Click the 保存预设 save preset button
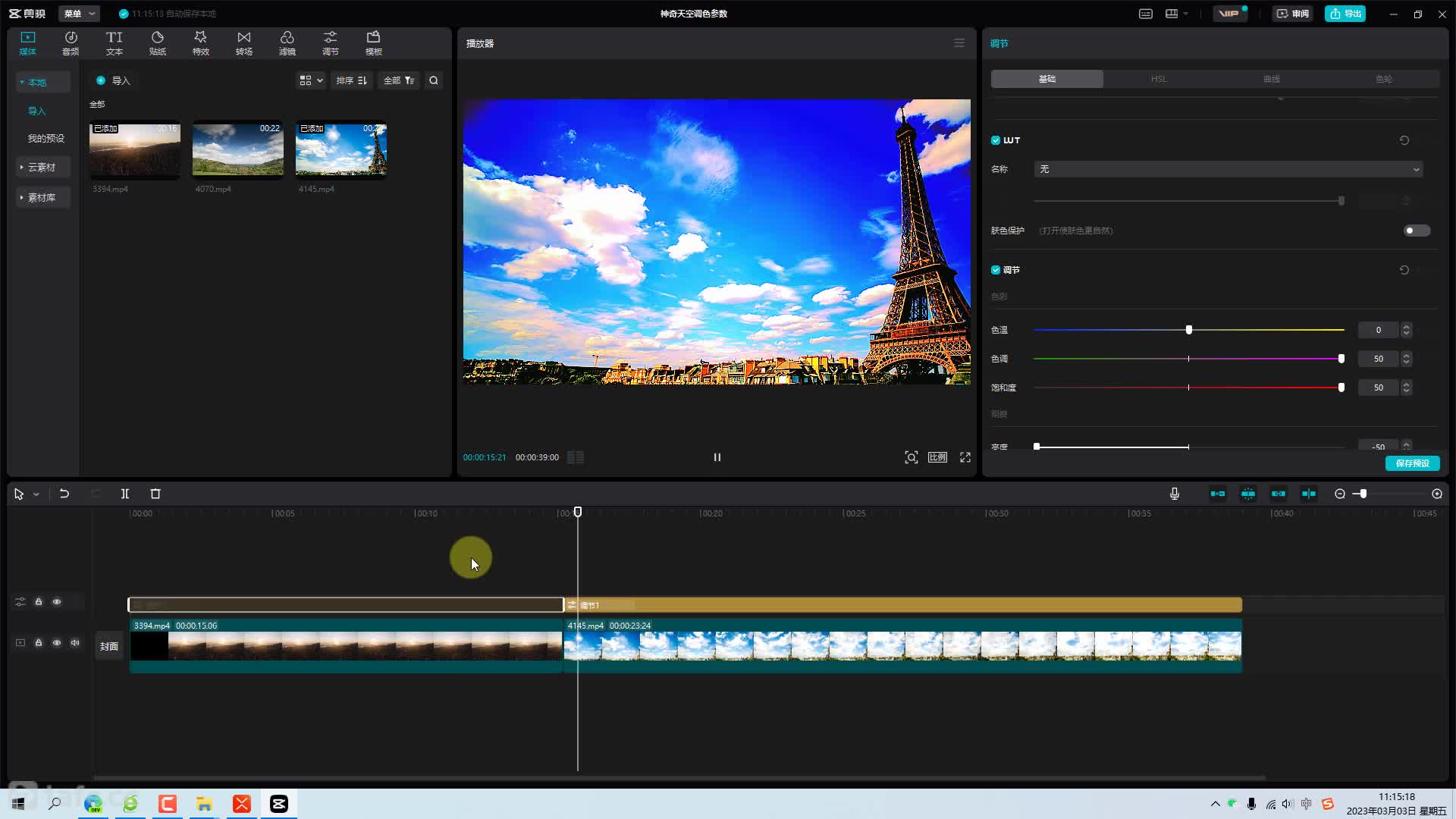Viewport: 1456px width, 819px height. [x=1412, y=463]
